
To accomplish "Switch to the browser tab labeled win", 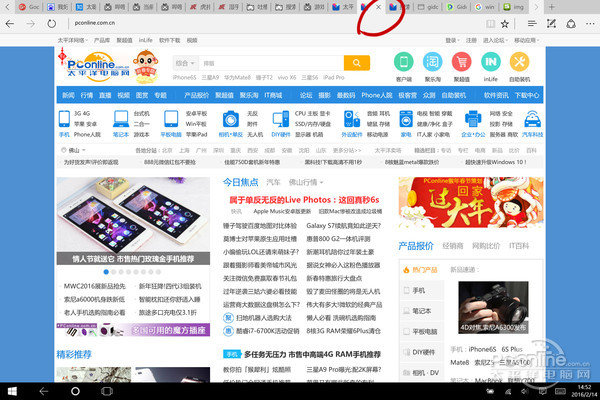I will 486,7.
